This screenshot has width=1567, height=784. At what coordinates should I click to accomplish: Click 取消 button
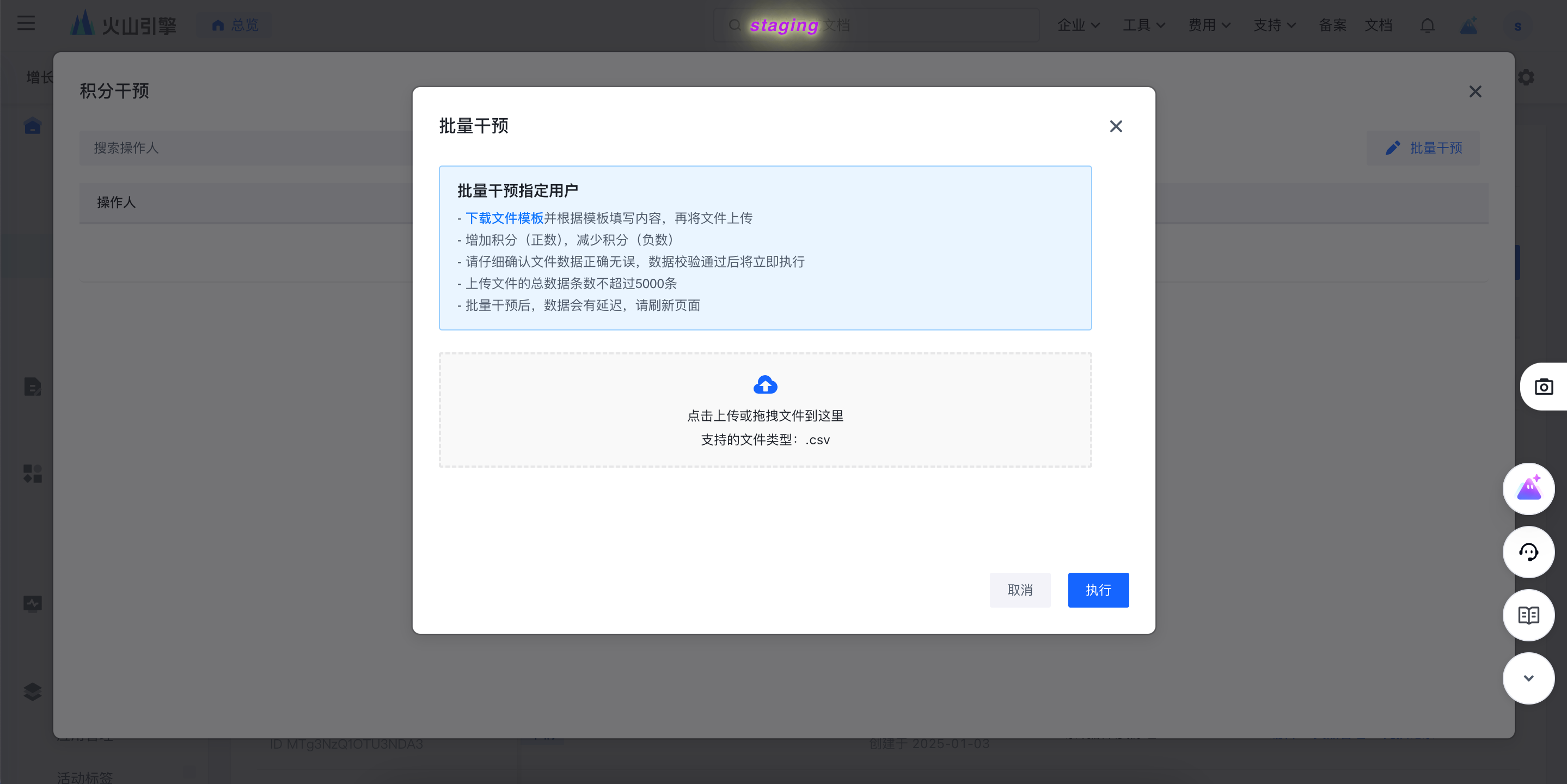1019,590
